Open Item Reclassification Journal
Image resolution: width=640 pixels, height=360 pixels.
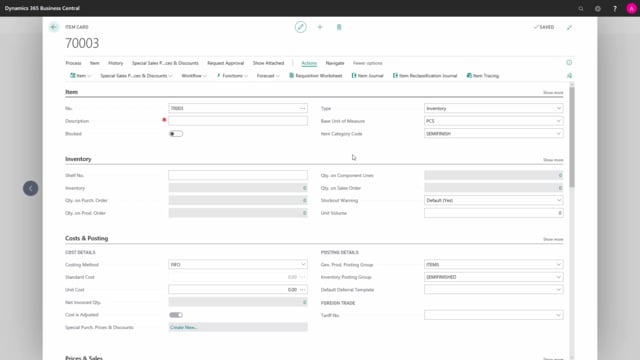click(425, 76)
